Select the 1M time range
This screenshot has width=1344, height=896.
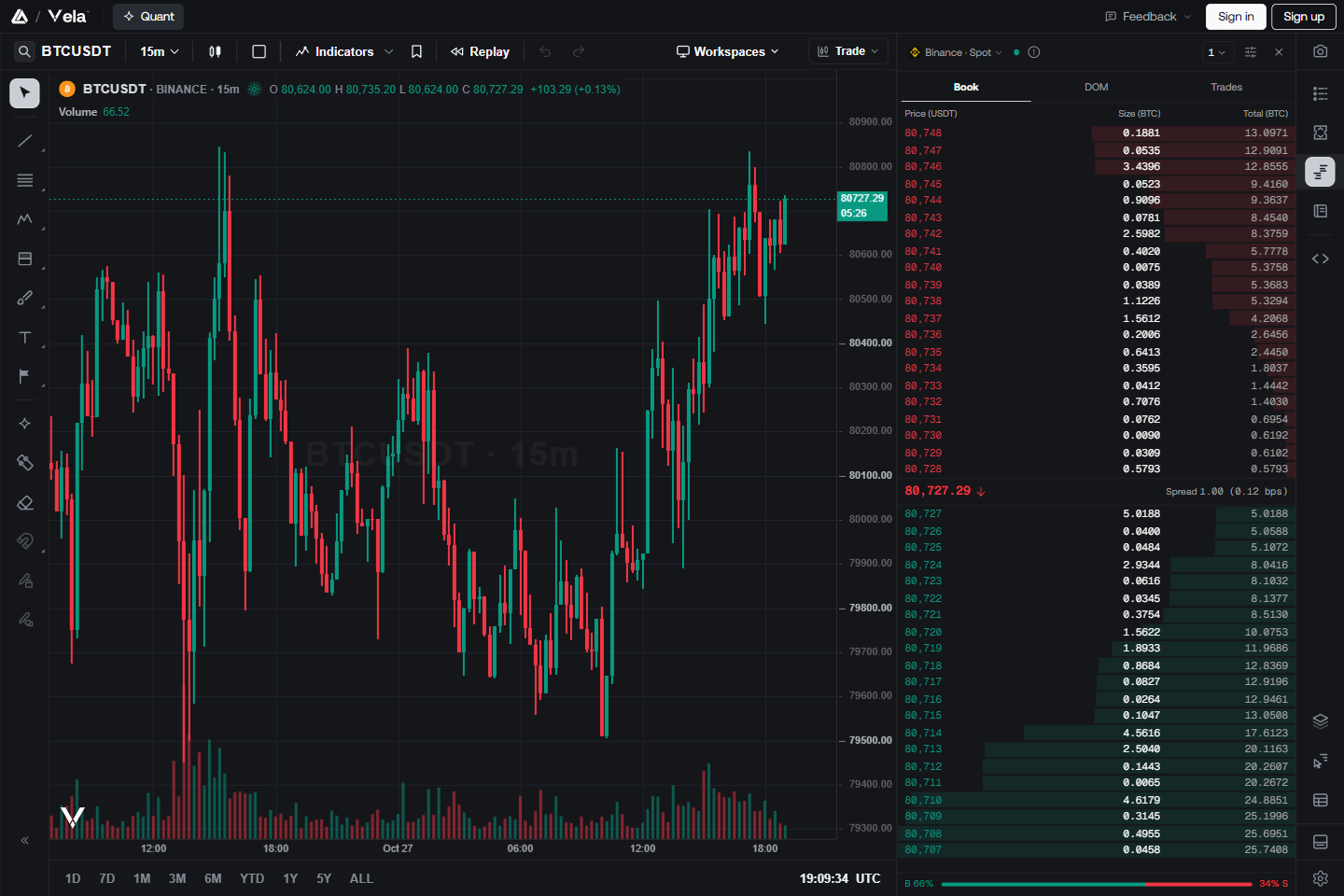tap(142, 878)
